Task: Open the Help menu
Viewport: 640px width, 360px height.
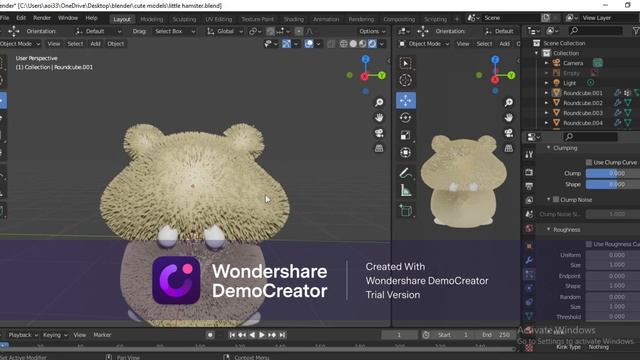Action: 91,18
